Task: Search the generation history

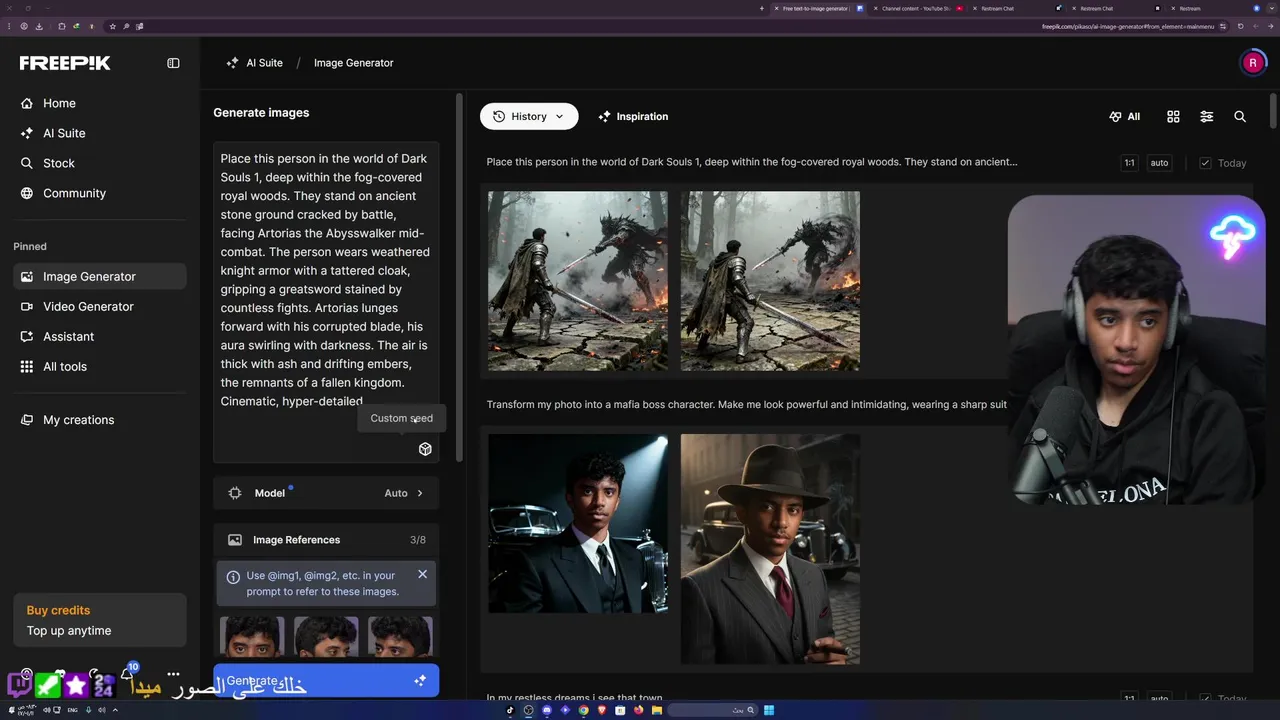Action: pyautogui.click(x=1240, y=116)
